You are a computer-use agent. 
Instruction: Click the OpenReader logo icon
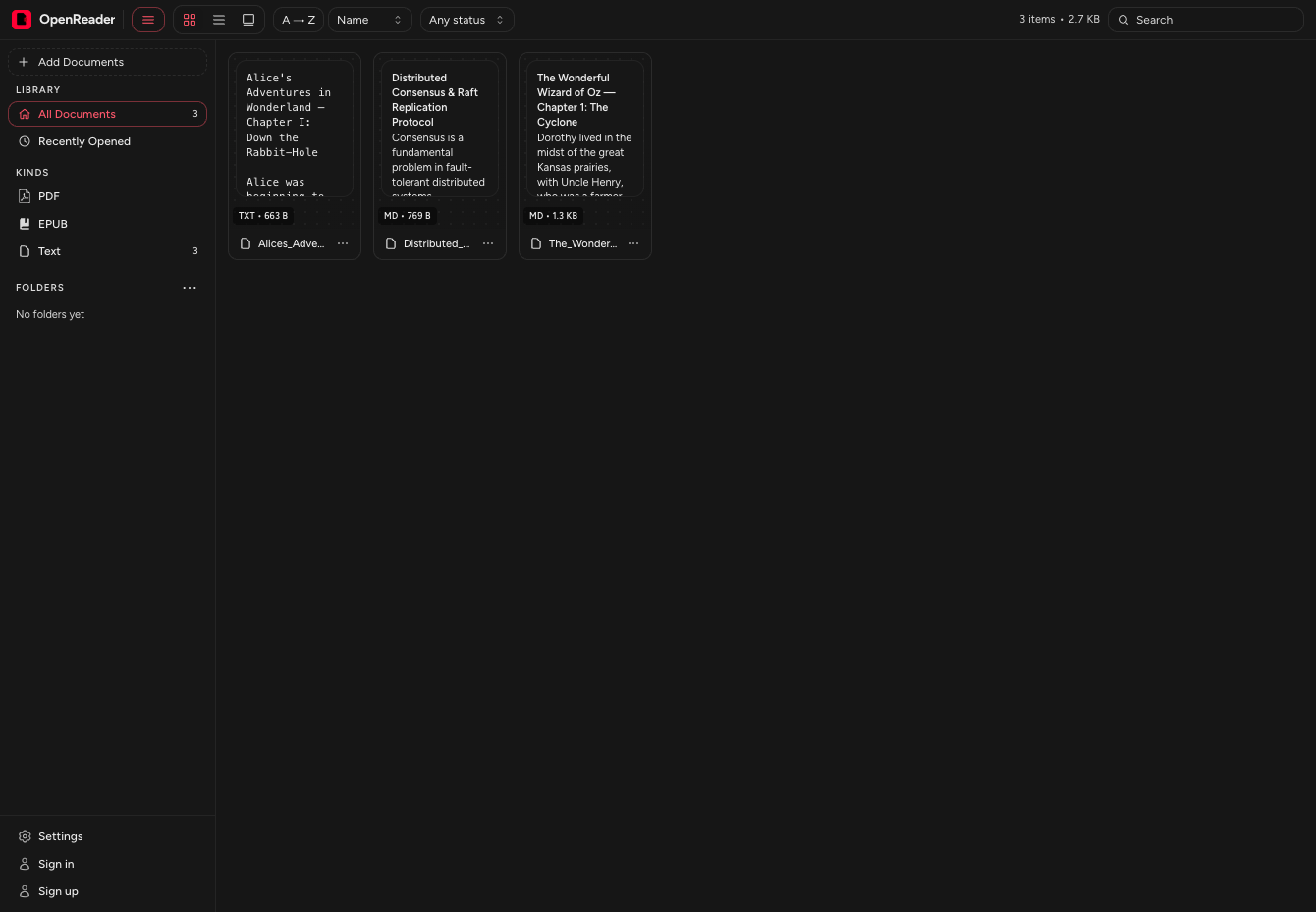(x=22, y=20)
